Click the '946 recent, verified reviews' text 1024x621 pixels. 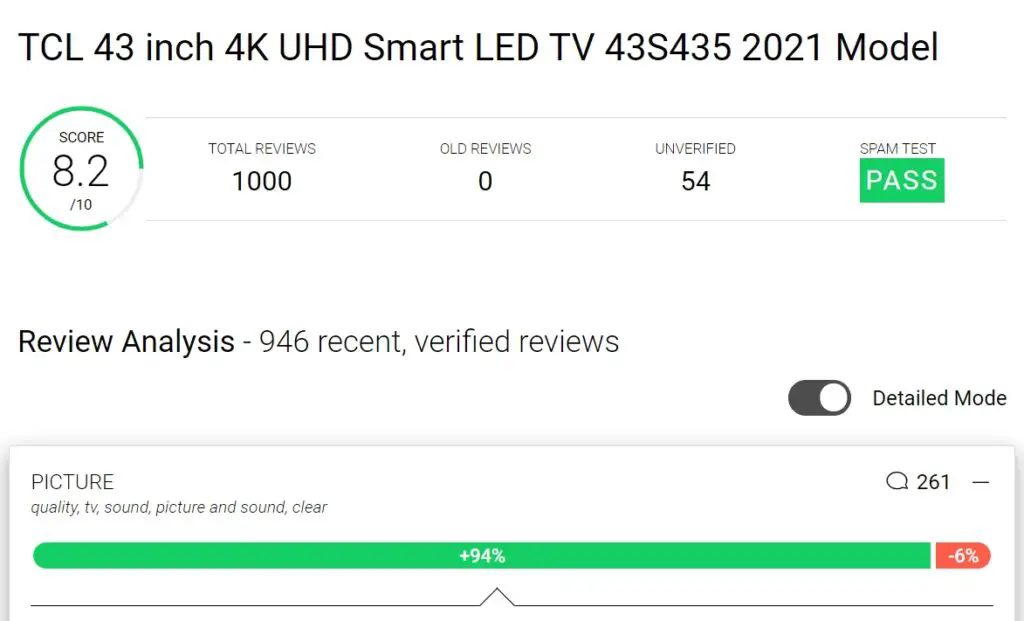(x=439, y=342)
